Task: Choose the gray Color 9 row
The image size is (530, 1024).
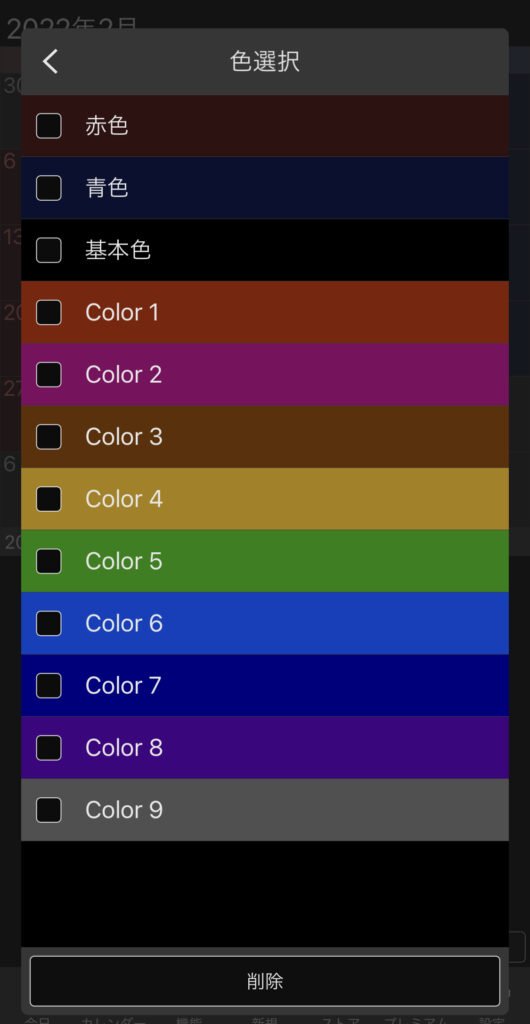Action: pyautogui.click(x=265, y=810)
